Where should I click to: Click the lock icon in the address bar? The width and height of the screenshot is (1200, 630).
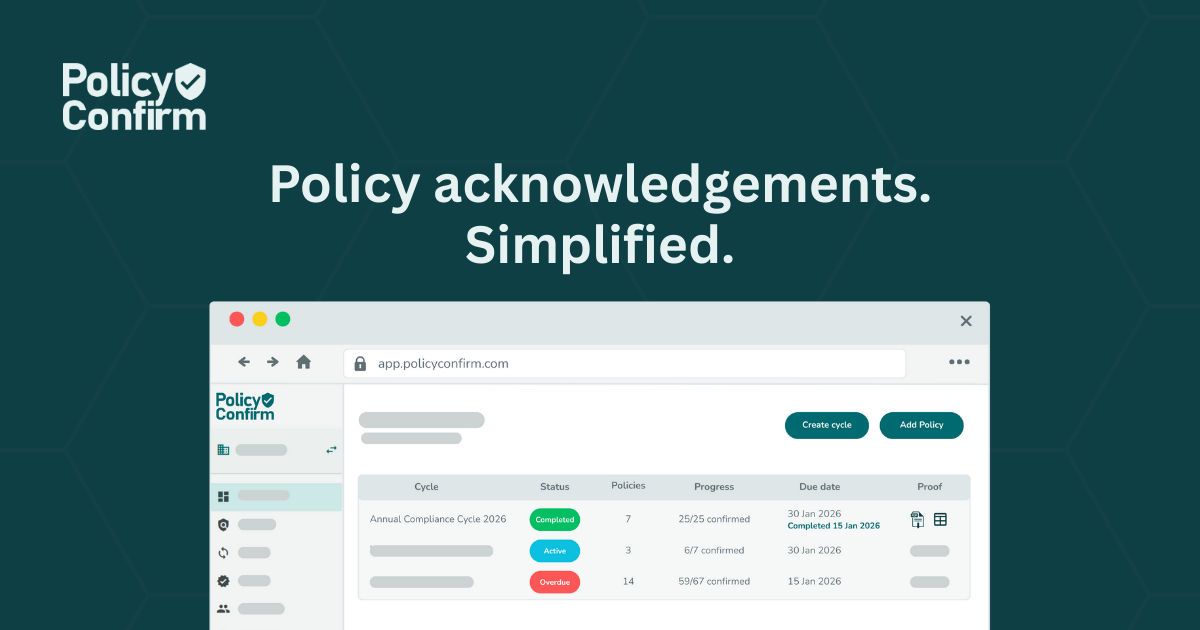pyautogui.click(x=359, y=363)
